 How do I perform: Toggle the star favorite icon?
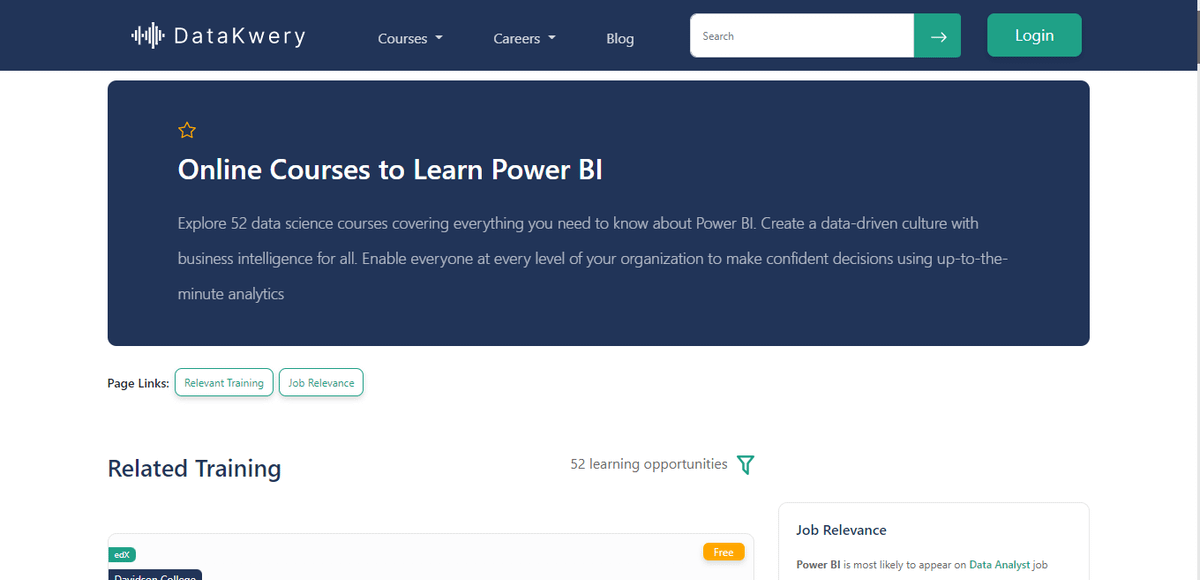[187, 130]
